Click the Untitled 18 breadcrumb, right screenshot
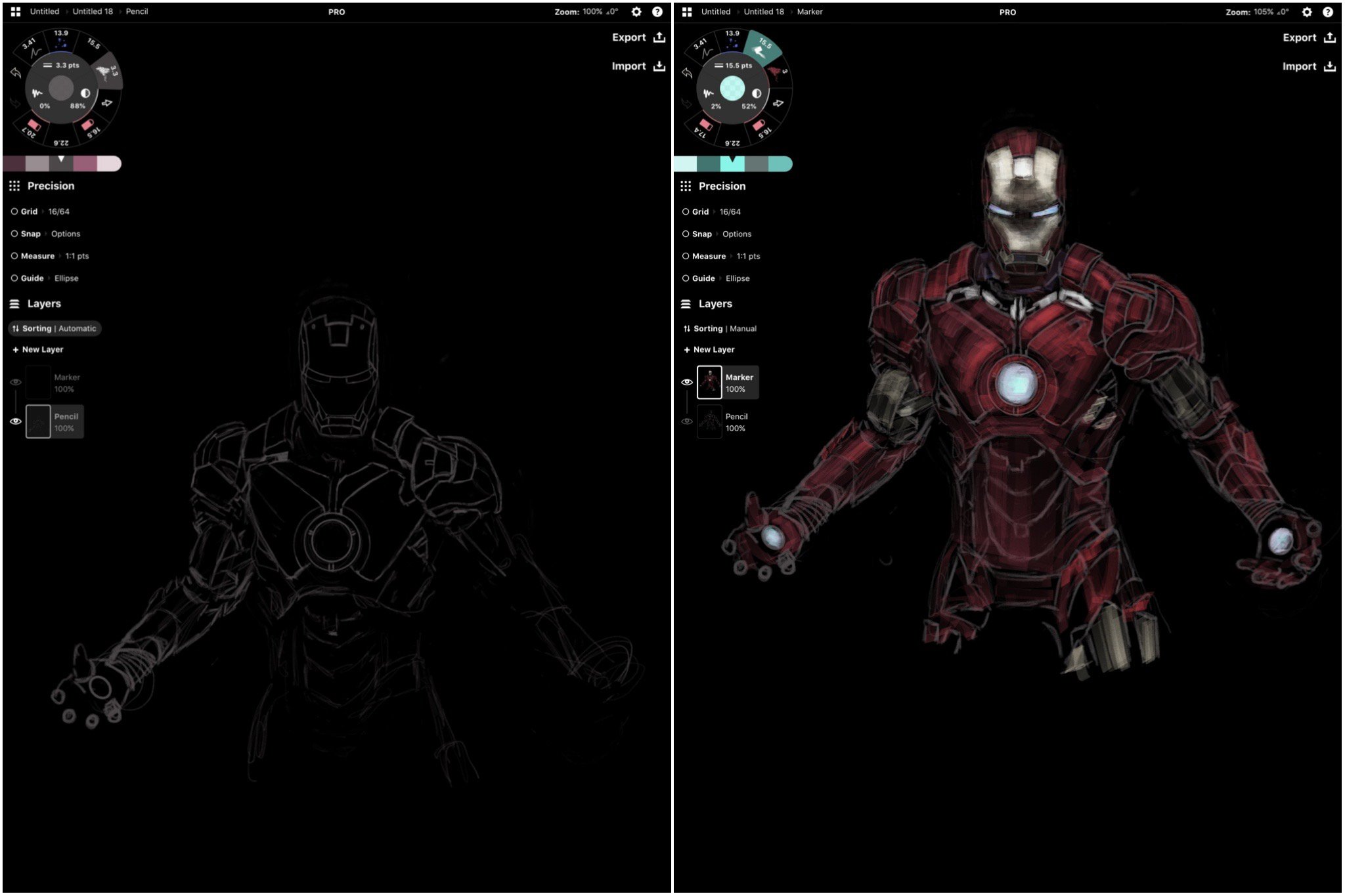 click(764, 12)
